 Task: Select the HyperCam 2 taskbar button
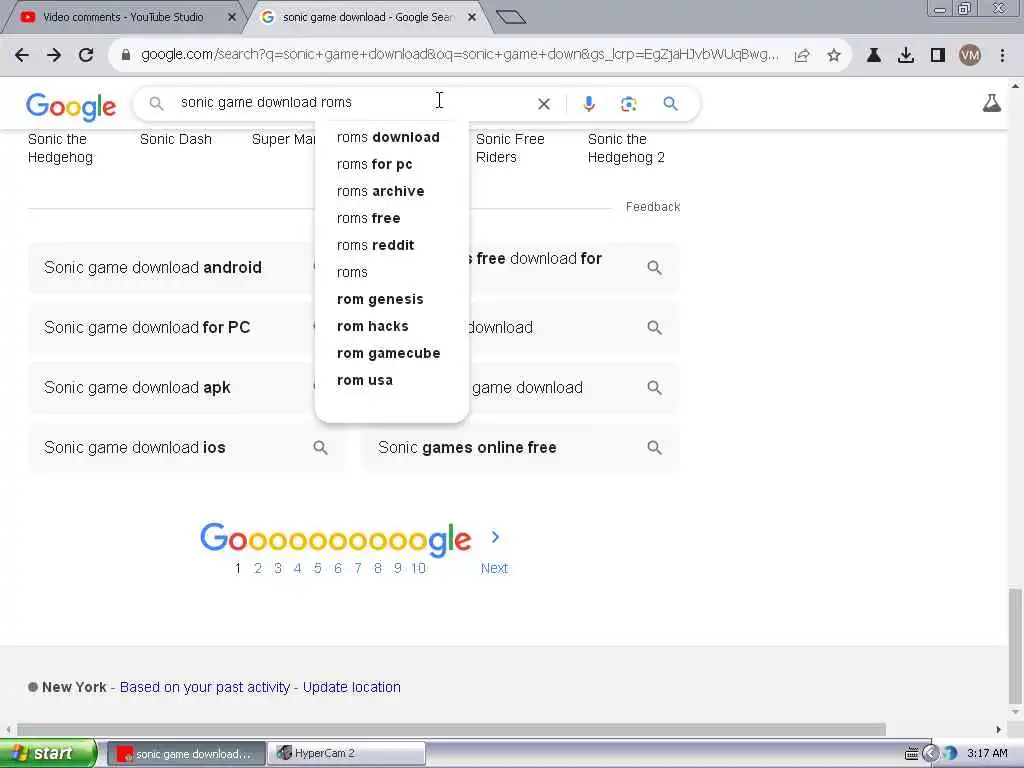[x=347, y=753]
